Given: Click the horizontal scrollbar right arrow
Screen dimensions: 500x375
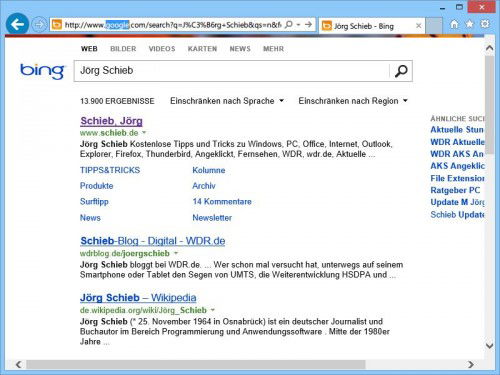Looking at the screenshot, I should [x=470, y=364].
